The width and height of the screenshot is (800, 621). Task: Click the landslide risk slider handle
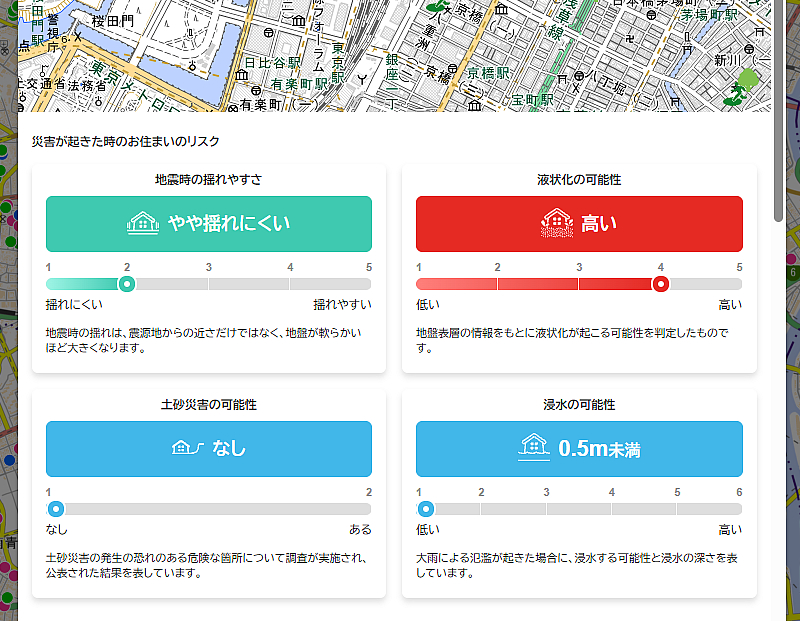[56, 509]
